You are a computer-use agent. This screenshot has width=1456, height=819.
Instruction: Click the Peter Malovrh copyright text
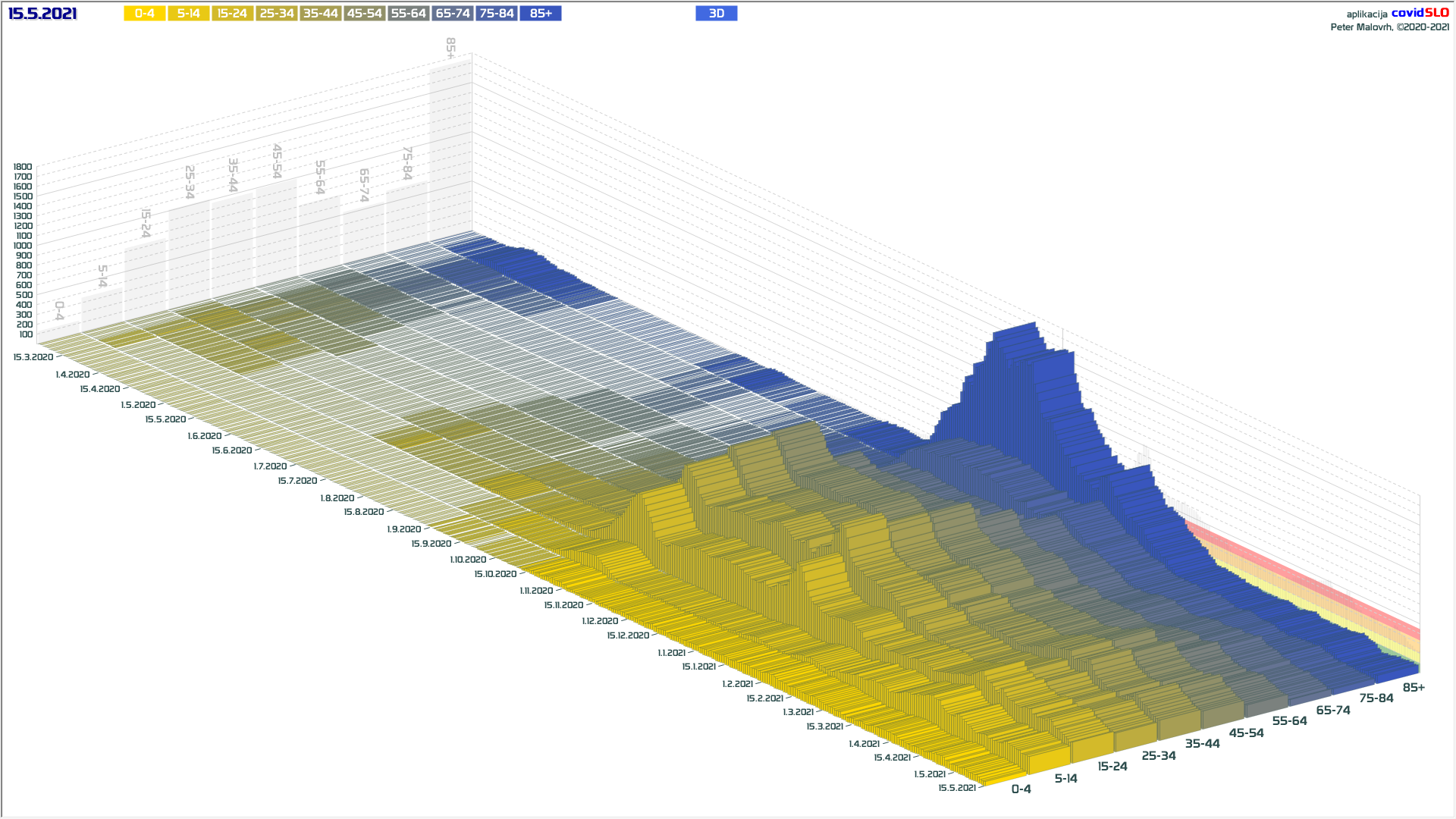[1389, 27]
